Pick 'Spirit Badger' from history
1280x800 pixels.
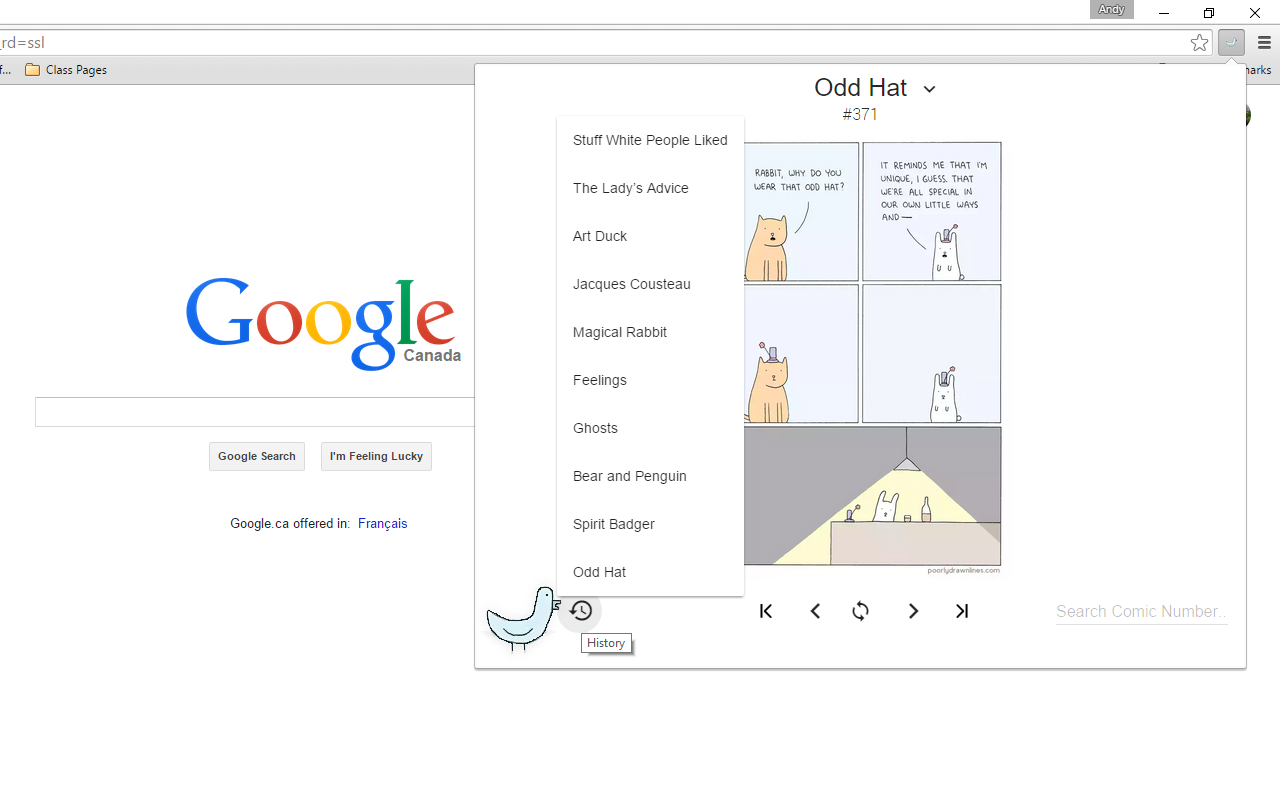pyautogui.click(x=650, y=524)
